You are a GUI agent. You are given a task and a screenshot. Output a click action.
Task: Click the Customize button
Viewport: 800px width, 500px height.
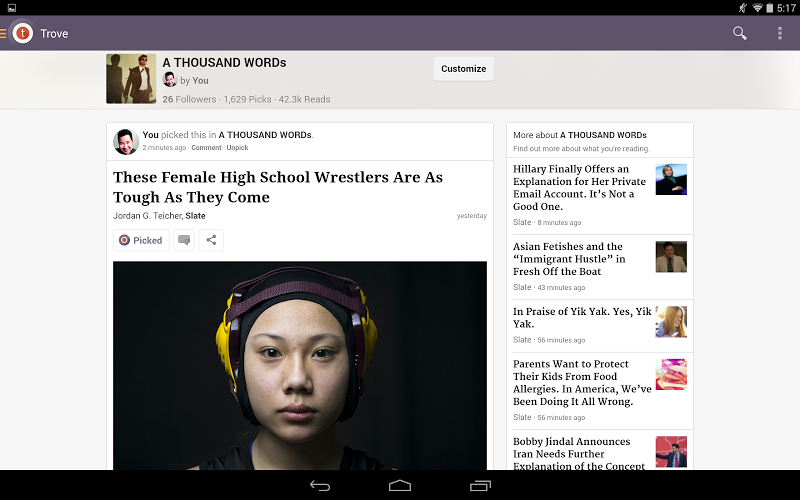click(463, 69)
